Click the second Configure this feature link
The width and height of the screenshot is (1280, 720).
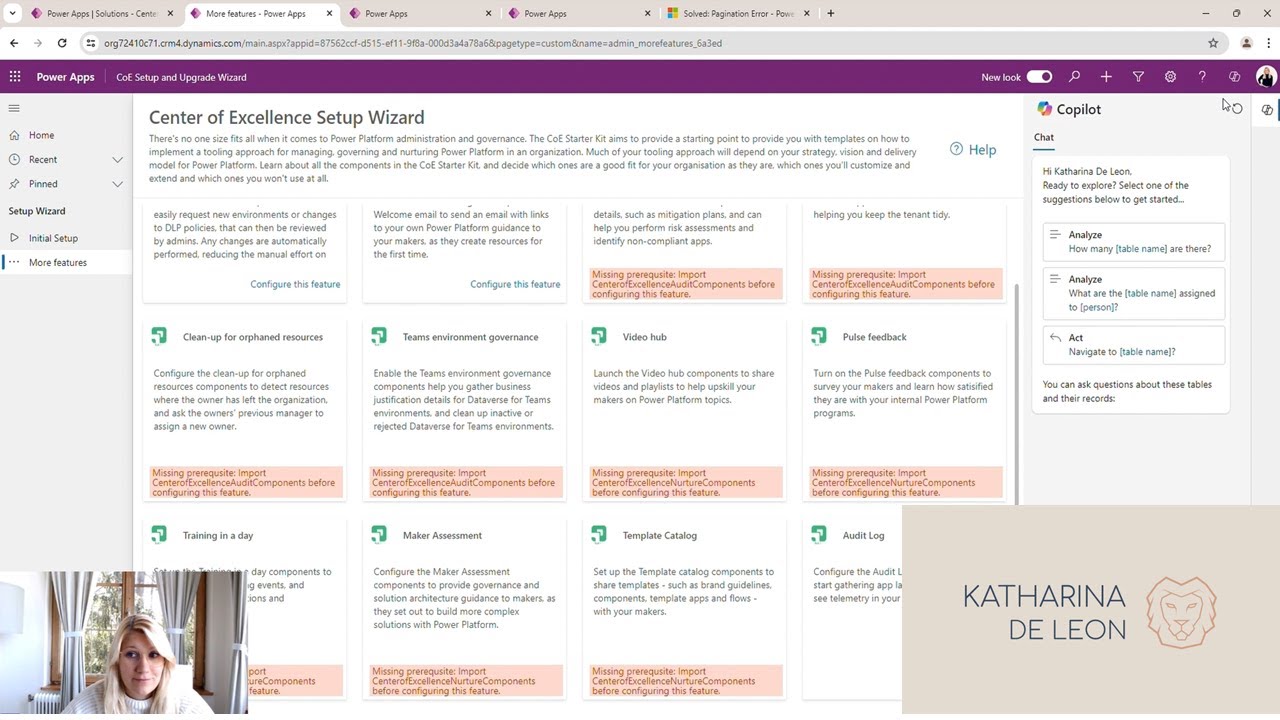(x=515, y=284)
